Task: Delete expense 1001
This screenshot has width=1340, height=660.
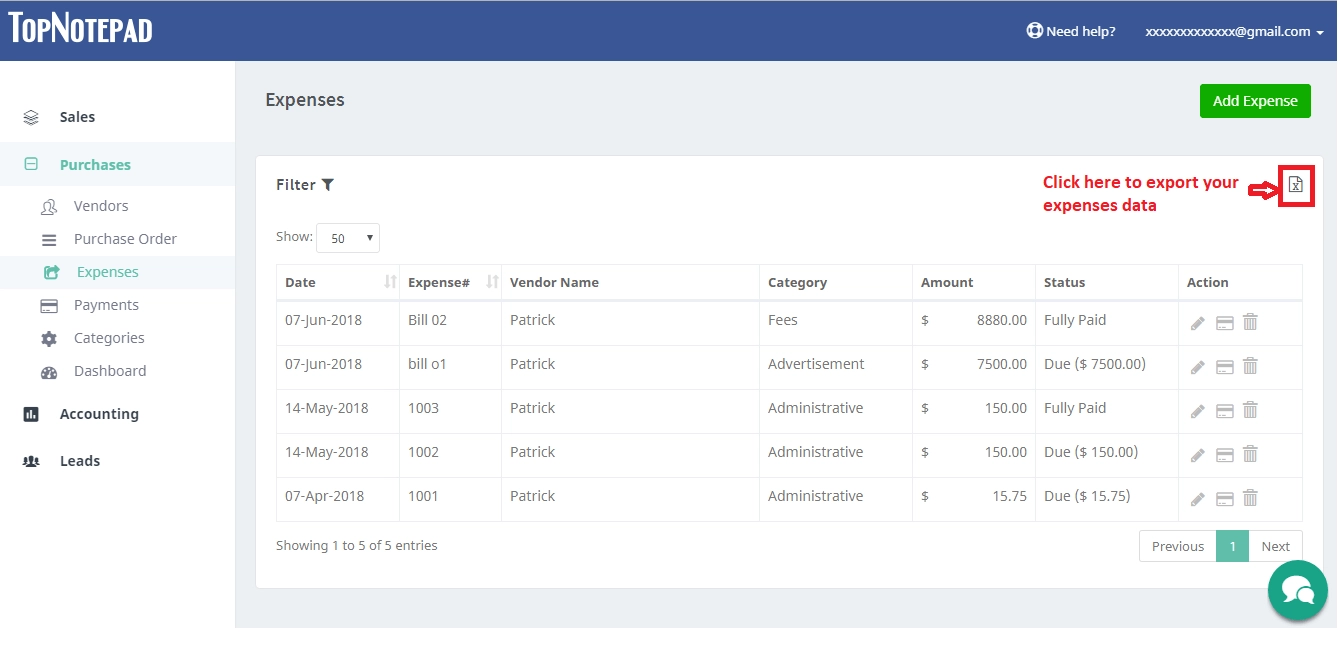Action: (1250, 498)
